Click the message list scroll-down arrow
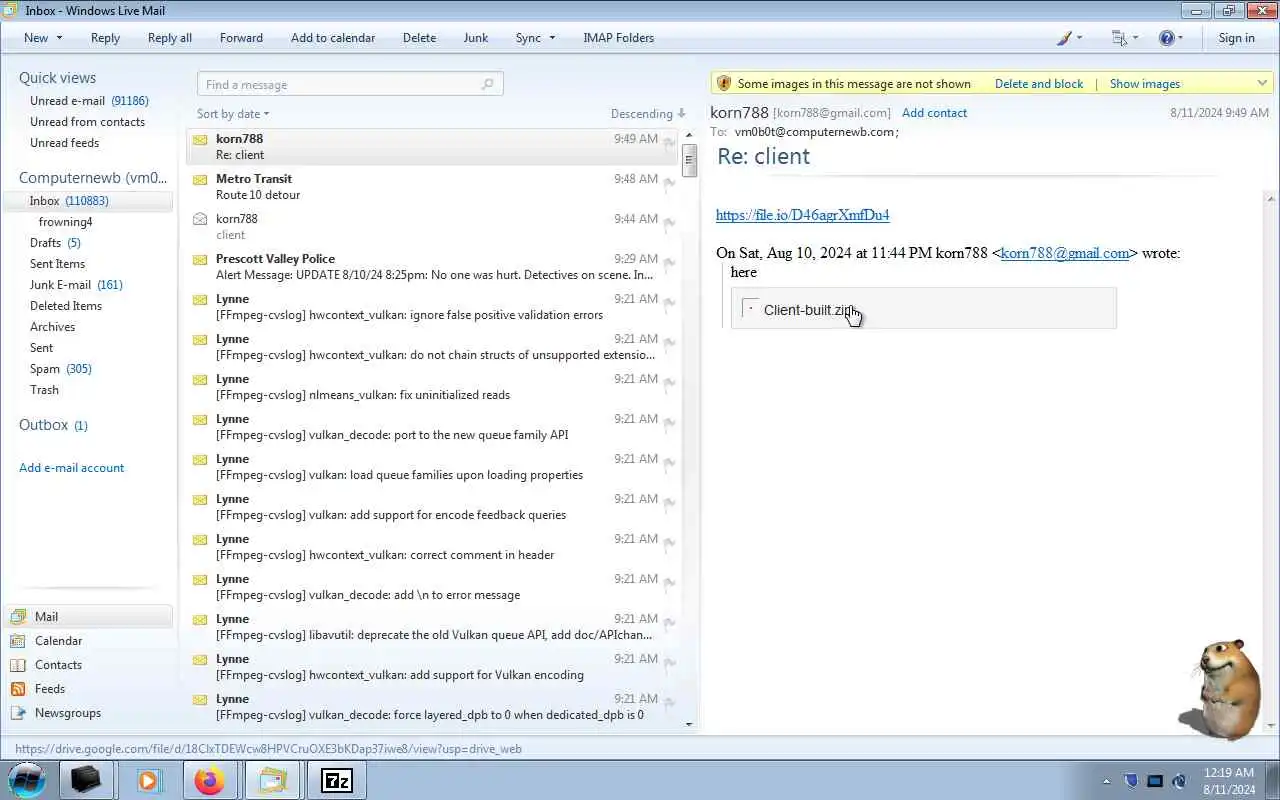Viewport: 1280px width, 800px height. (689, 725)
